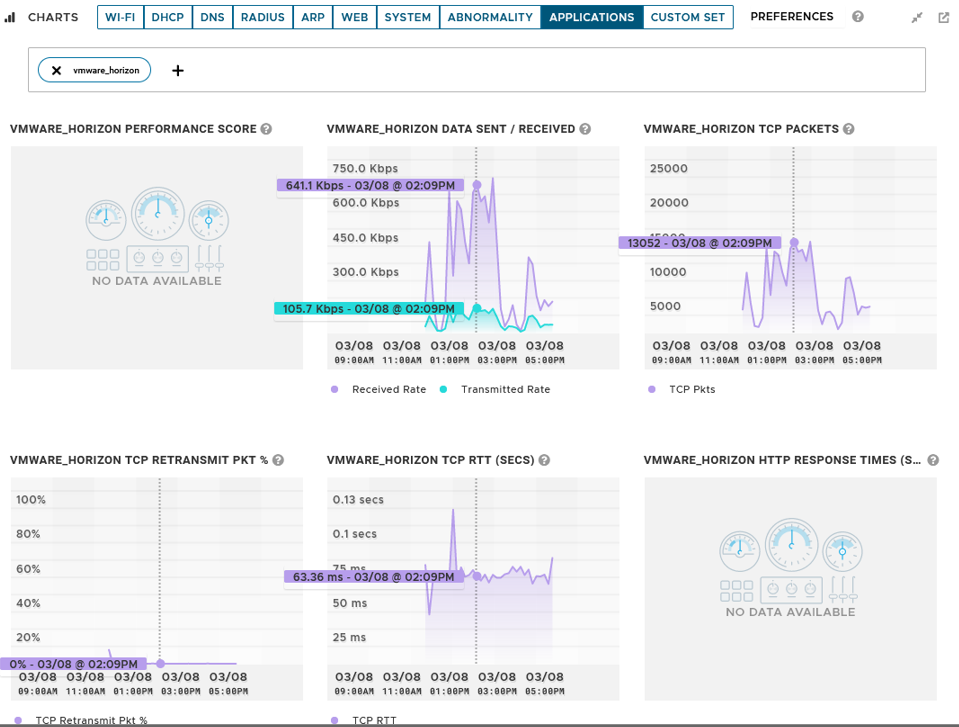Toggle TCP Retransmit Pkt % legend series
Viewport: 959px width, 727px height.
coord(81,720)
